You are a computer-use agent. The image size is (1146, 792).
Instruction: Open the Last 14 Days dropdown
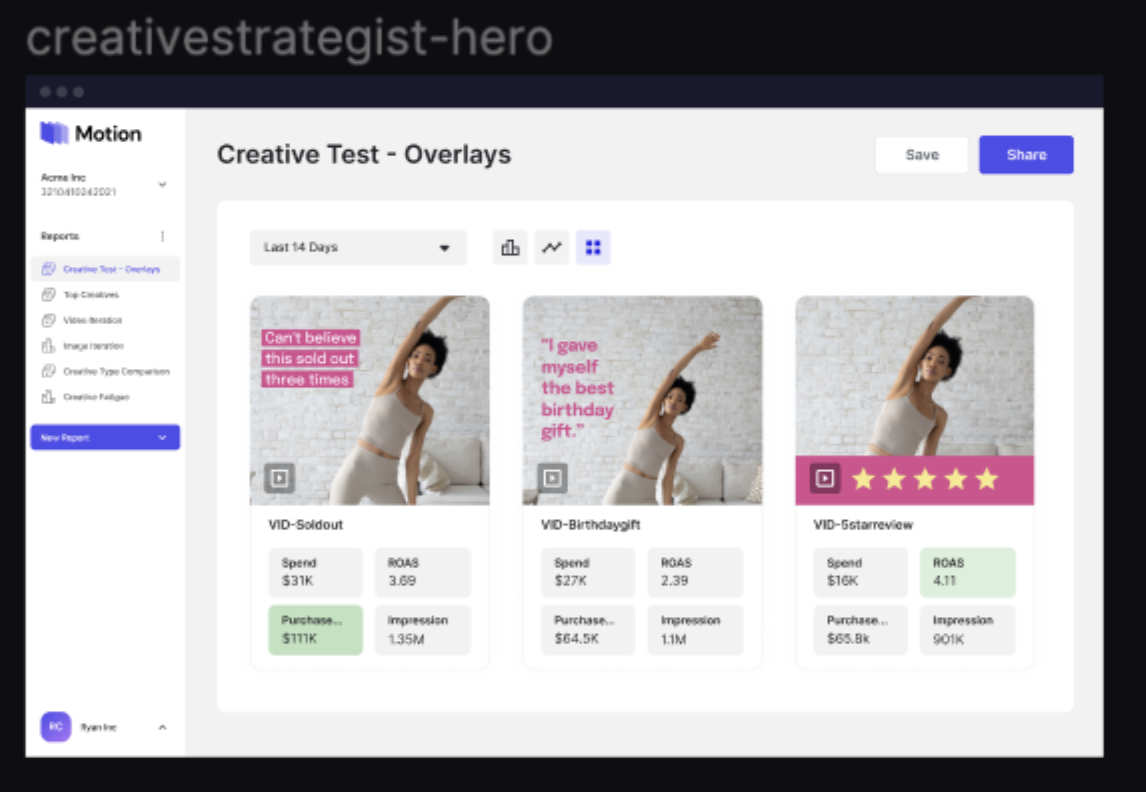point(357,248)
